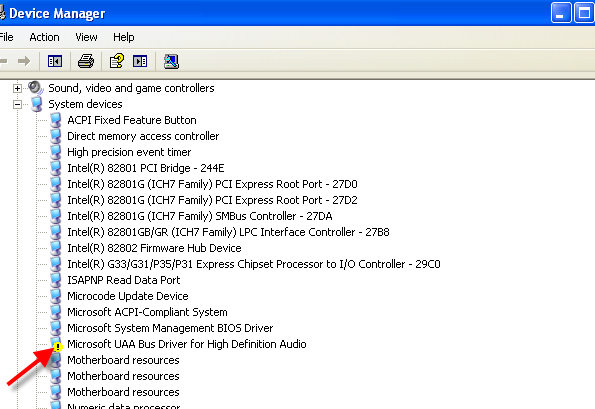Maximize the Device Manager window
The width and height of the screenshot is (595, 409).
[x=584, y=13]
